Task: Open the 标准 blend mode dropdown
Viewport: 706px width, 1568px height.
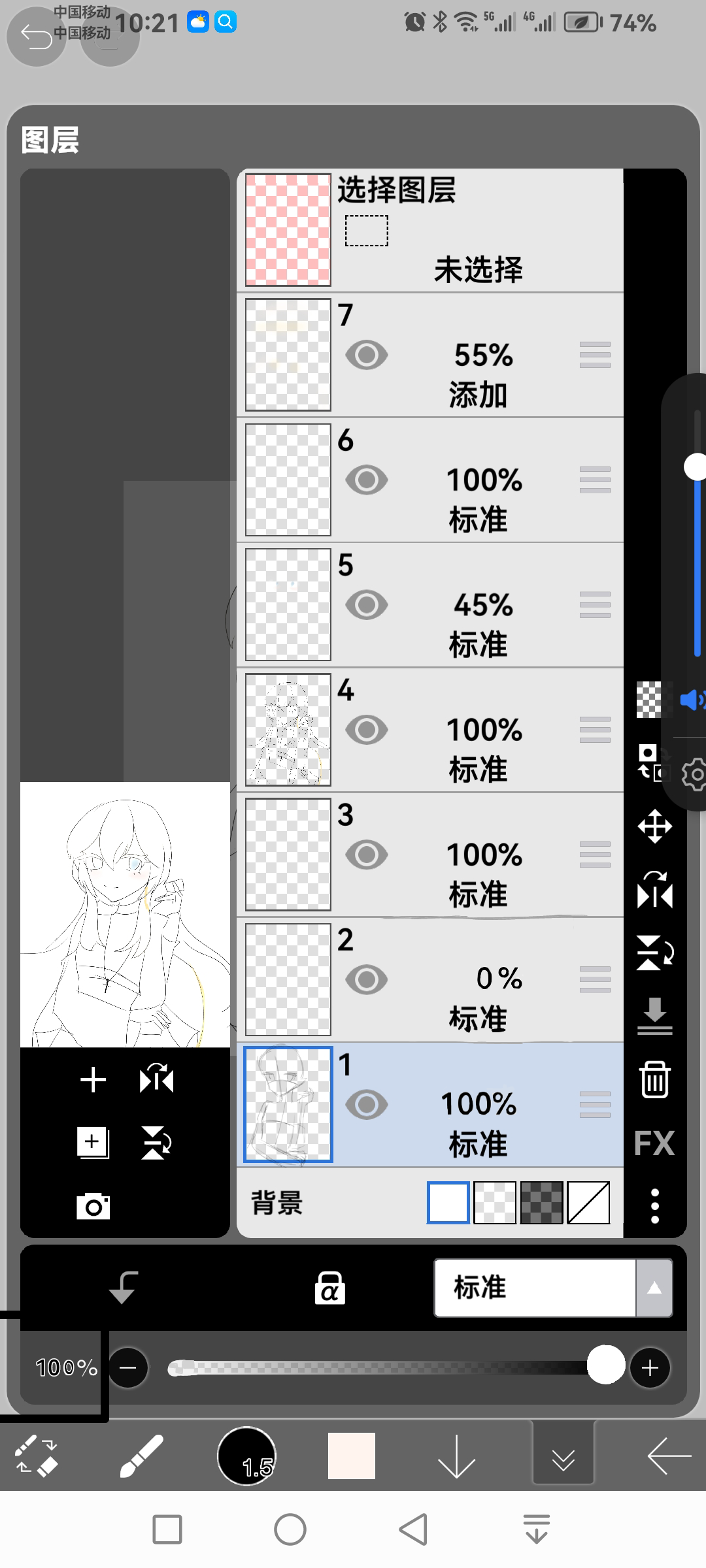Action: (x=553, y=1288)
